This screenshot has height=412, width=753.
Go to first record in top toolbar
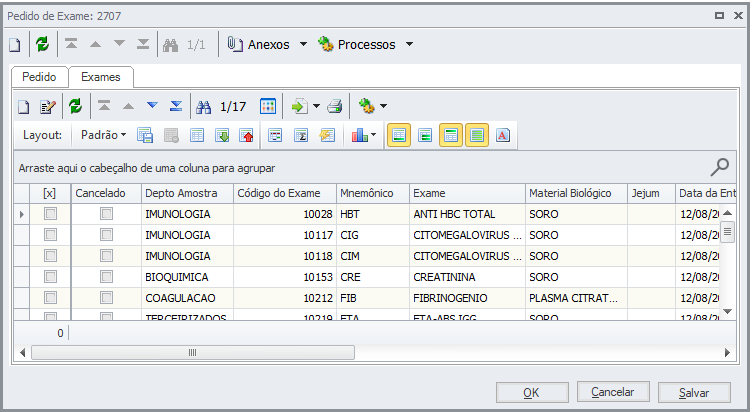tap(71, 44)
